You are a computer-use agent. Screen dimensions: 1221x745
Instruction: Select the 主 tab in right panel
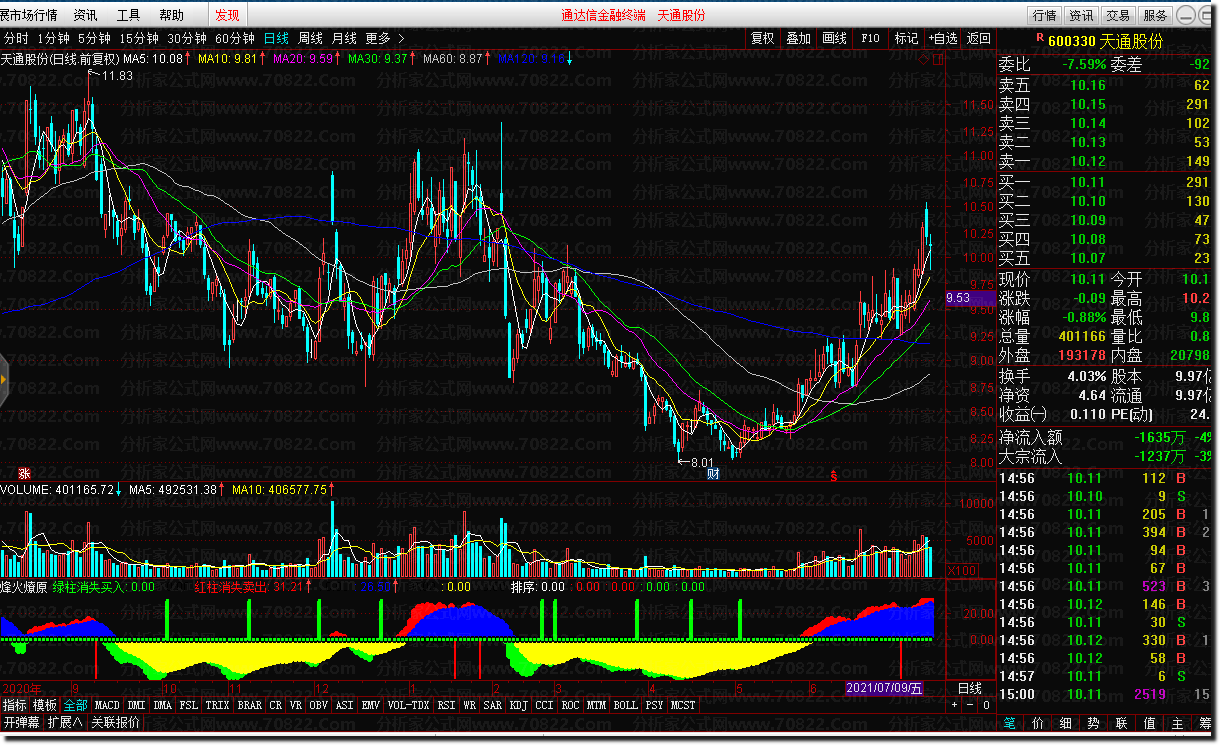click(x=1178, y=723)
